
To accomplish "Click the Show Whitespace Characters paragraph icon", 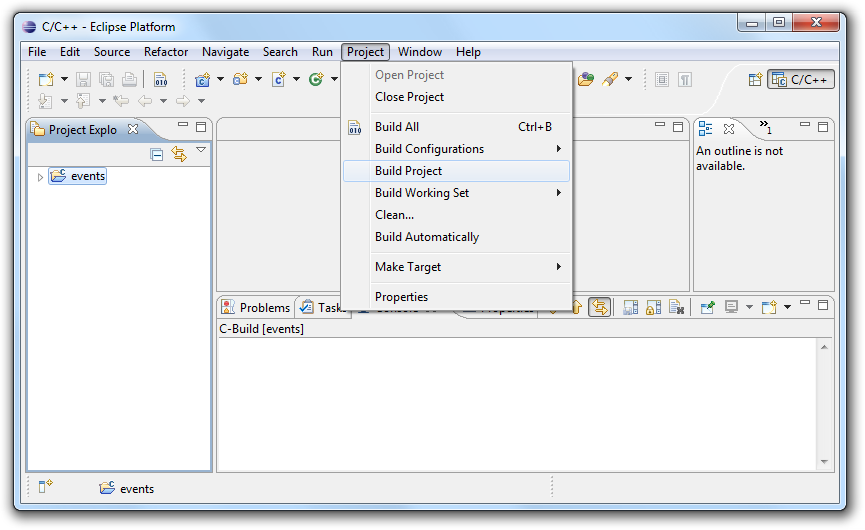I will tap(685, 79).
